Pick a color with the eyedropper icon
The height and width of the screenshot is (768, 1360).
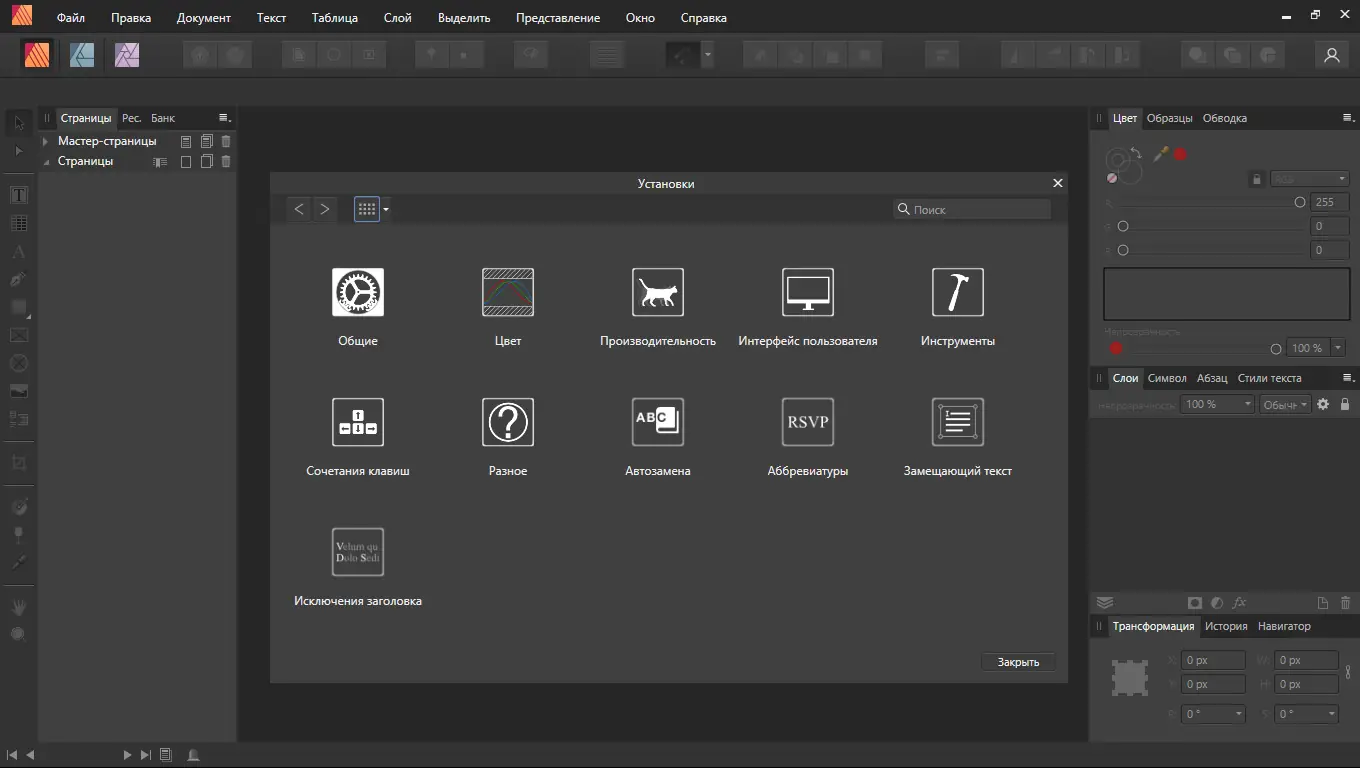click(1161, 154)
